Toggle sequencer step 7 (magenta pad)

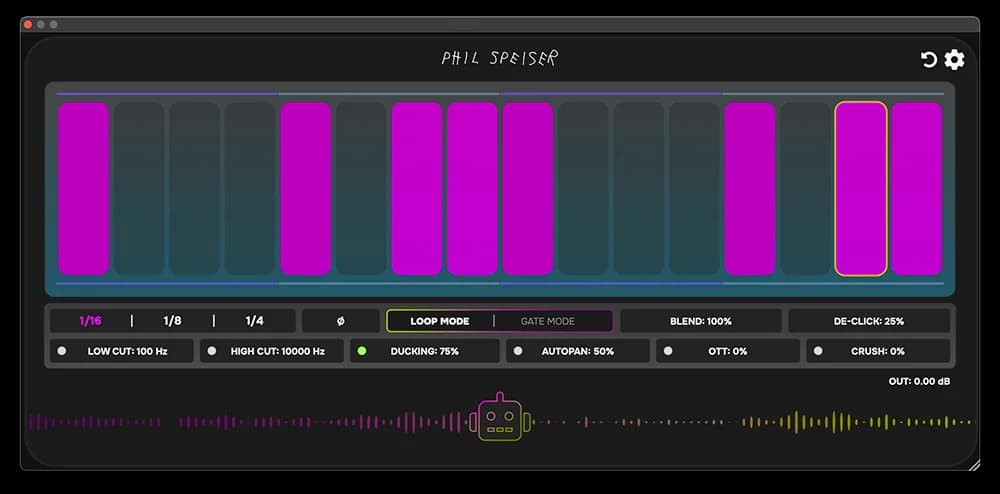tap(416, 189)
